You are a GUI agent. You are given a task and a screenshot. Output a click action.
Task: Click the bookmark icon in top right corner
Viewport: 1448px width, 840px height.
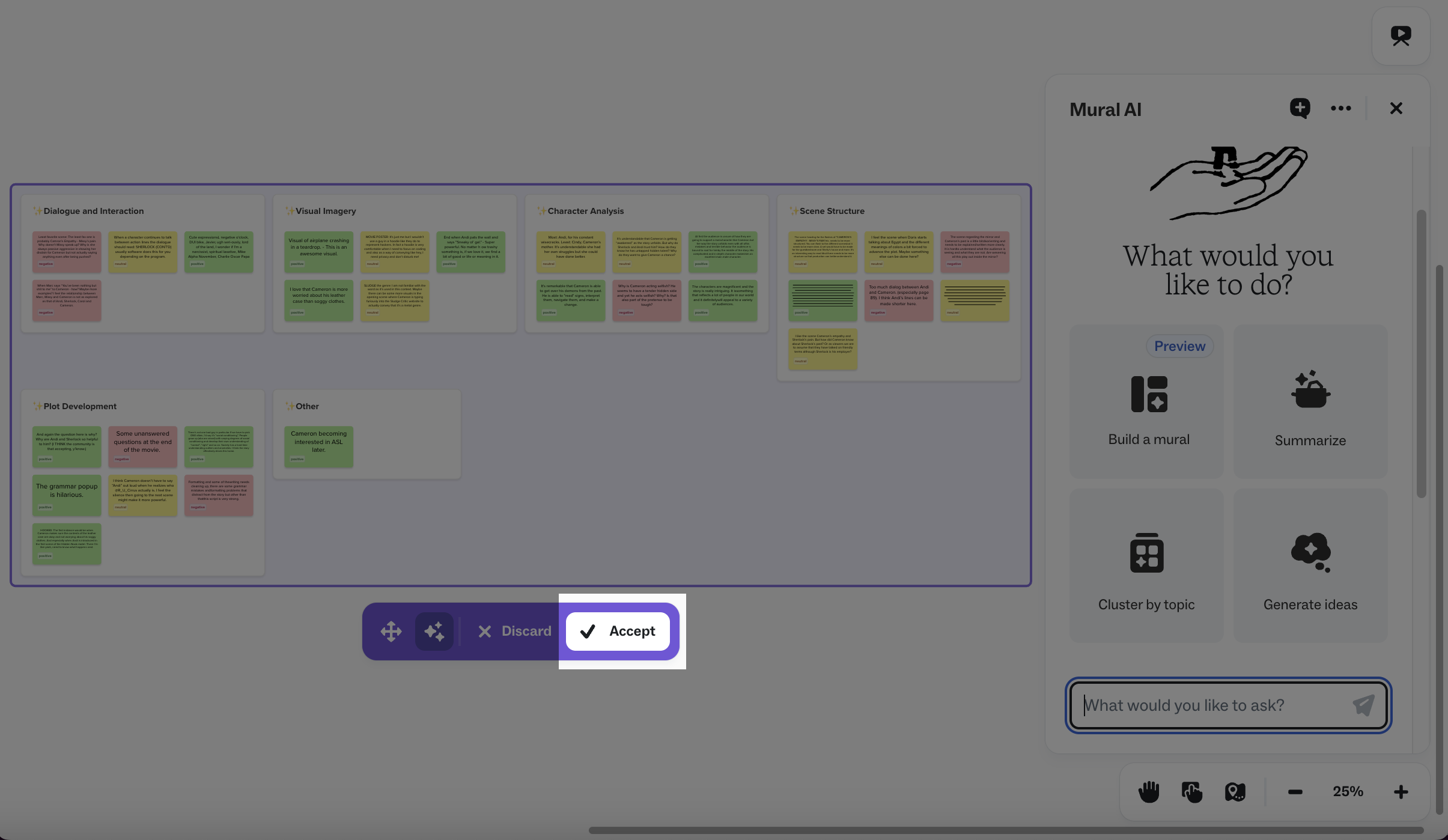pos(1401,36)
